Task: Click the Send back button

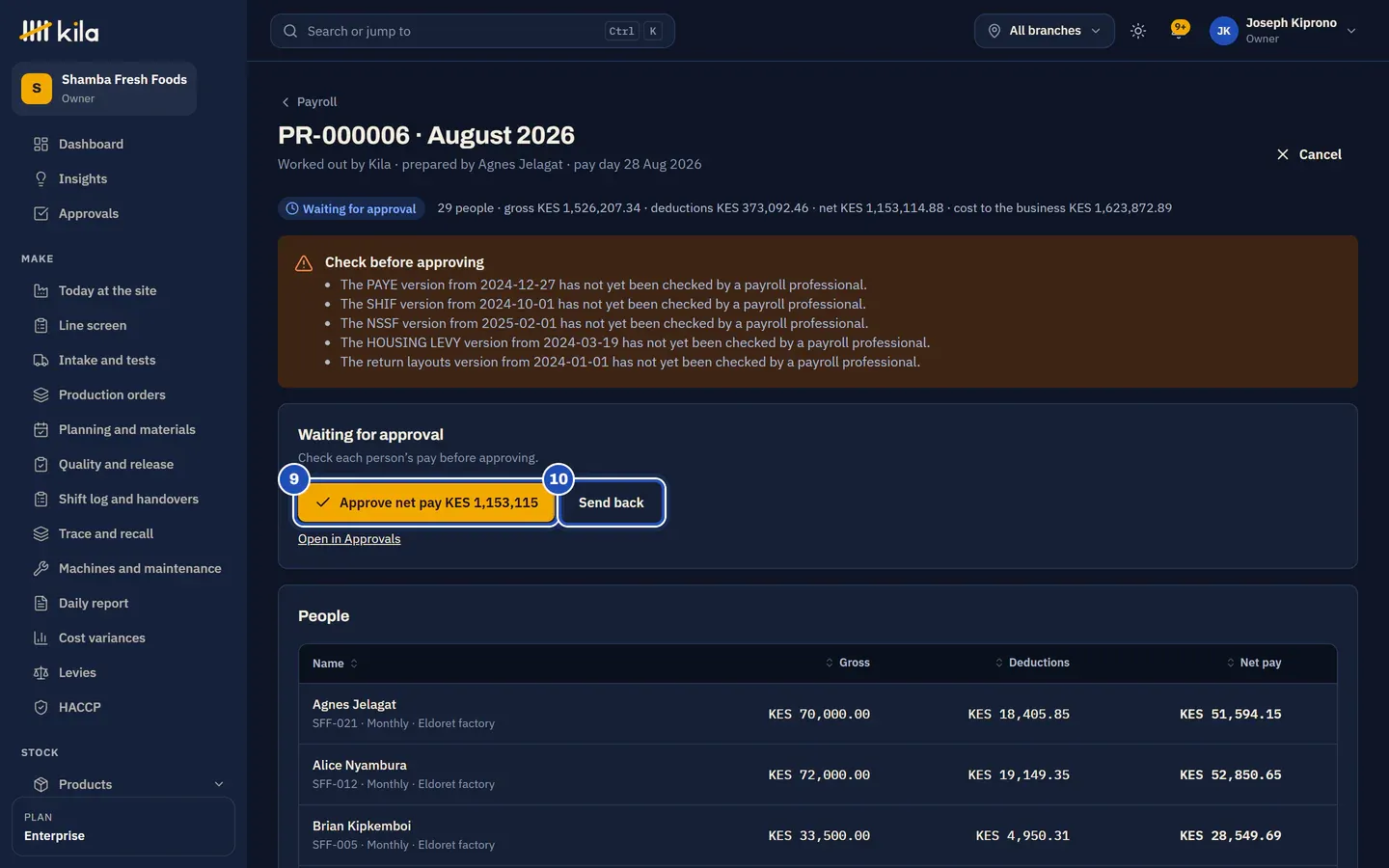Action: click(x=612, y=502)
